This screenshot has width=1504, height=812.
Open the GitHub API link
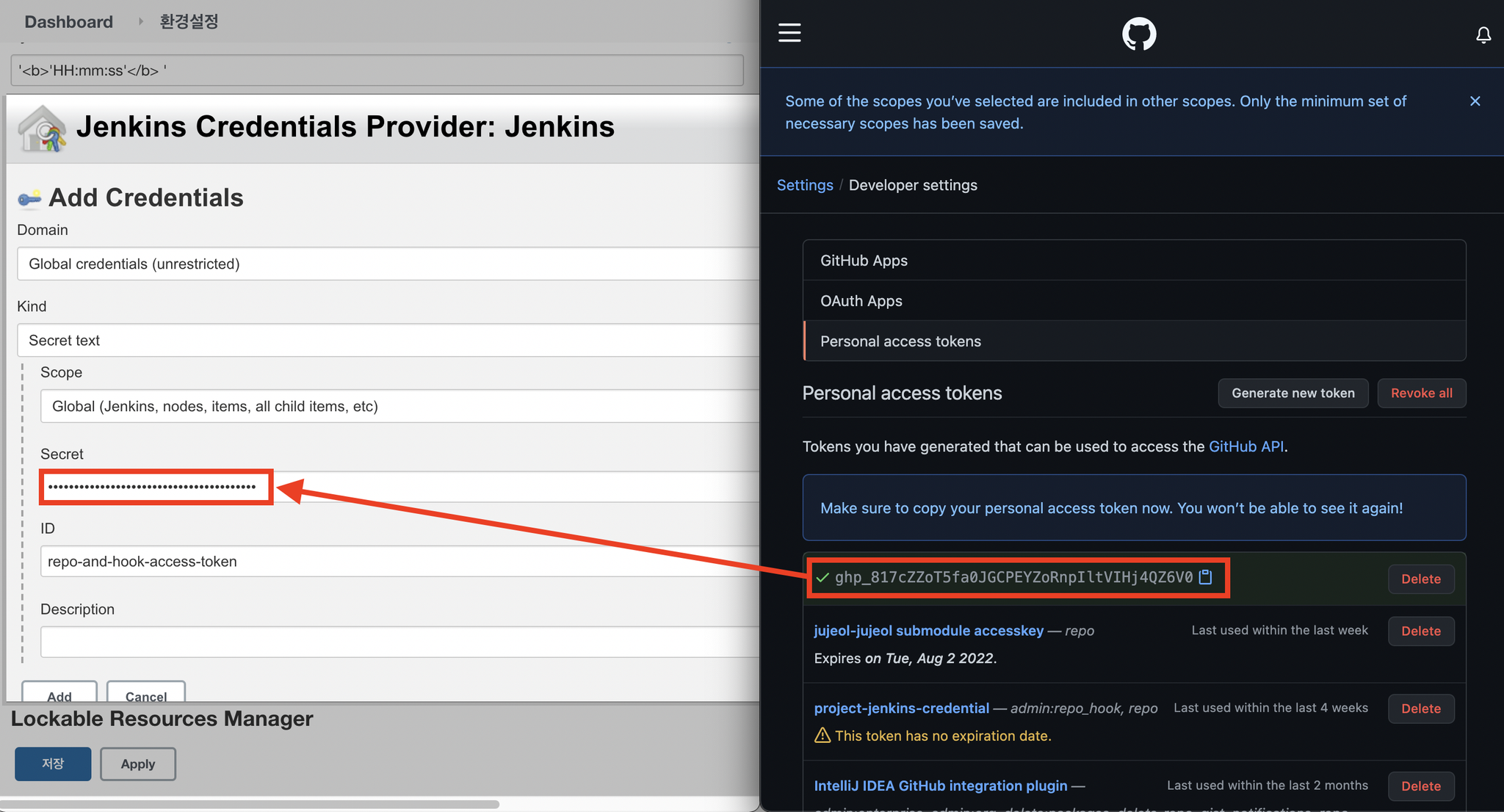[1246, 446]
